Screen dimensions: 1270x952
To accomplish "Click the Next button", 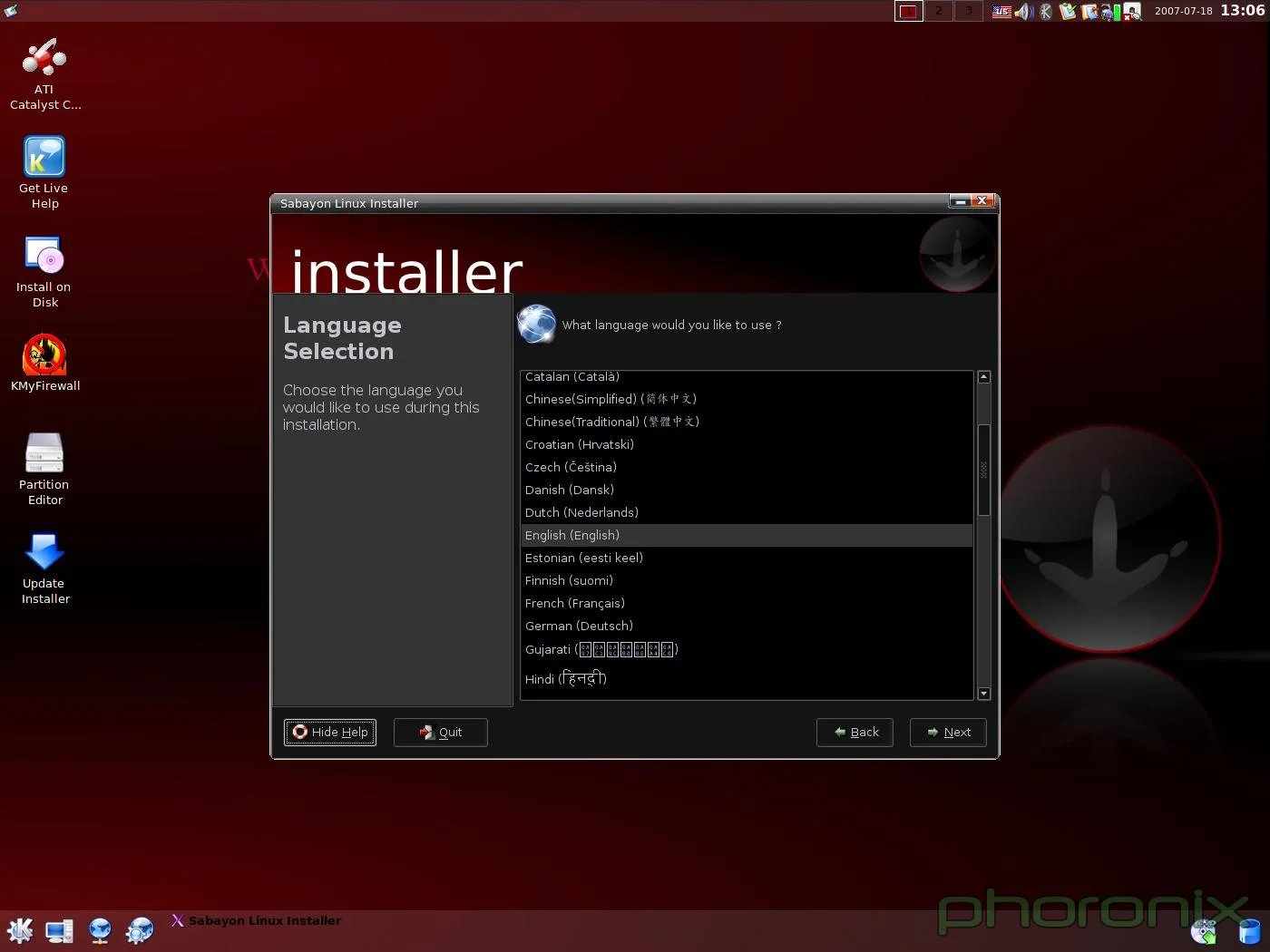I will tap(948, 733).
